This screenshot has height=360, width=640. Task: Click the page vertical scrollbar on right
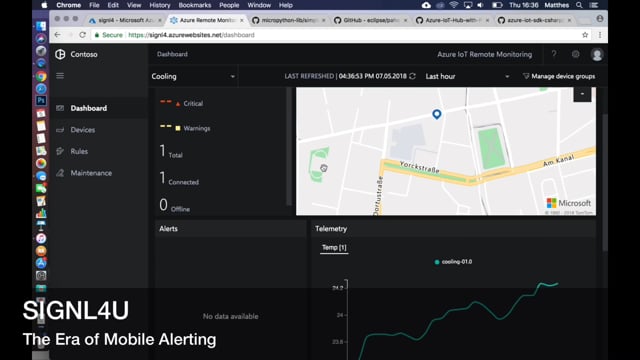tap(605, 182)
